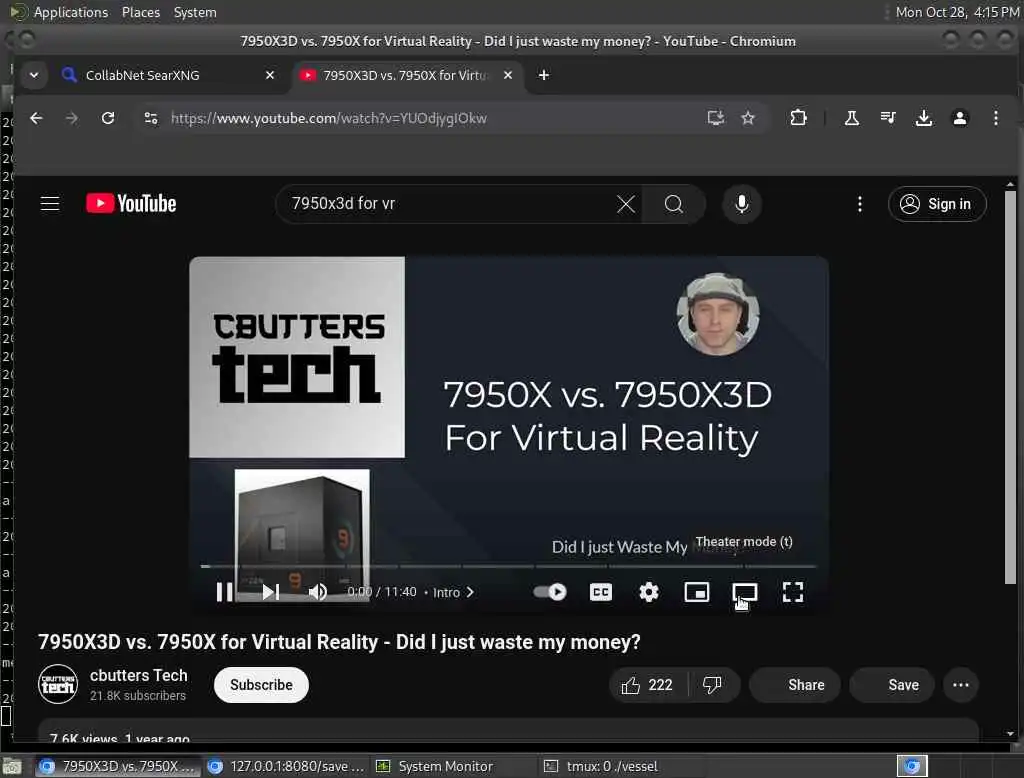Expand the Intro chapter chevron

(470, 592)
